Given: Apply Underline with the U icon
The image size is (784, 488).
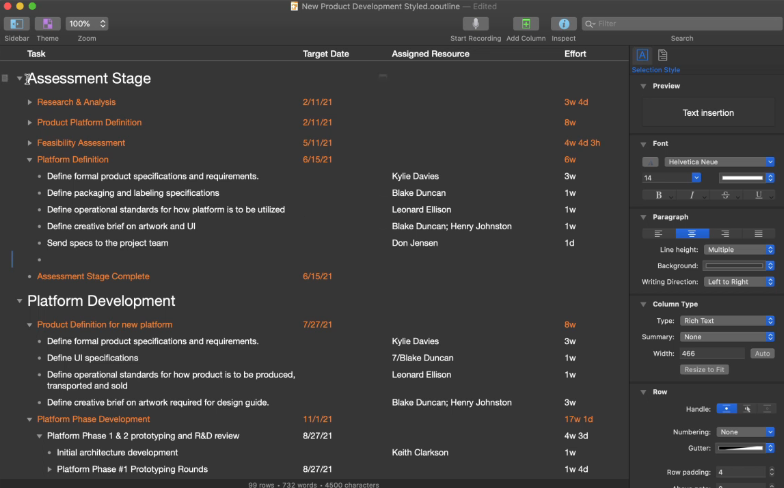Looking at the screenshot, I should (x=758, y=195).
